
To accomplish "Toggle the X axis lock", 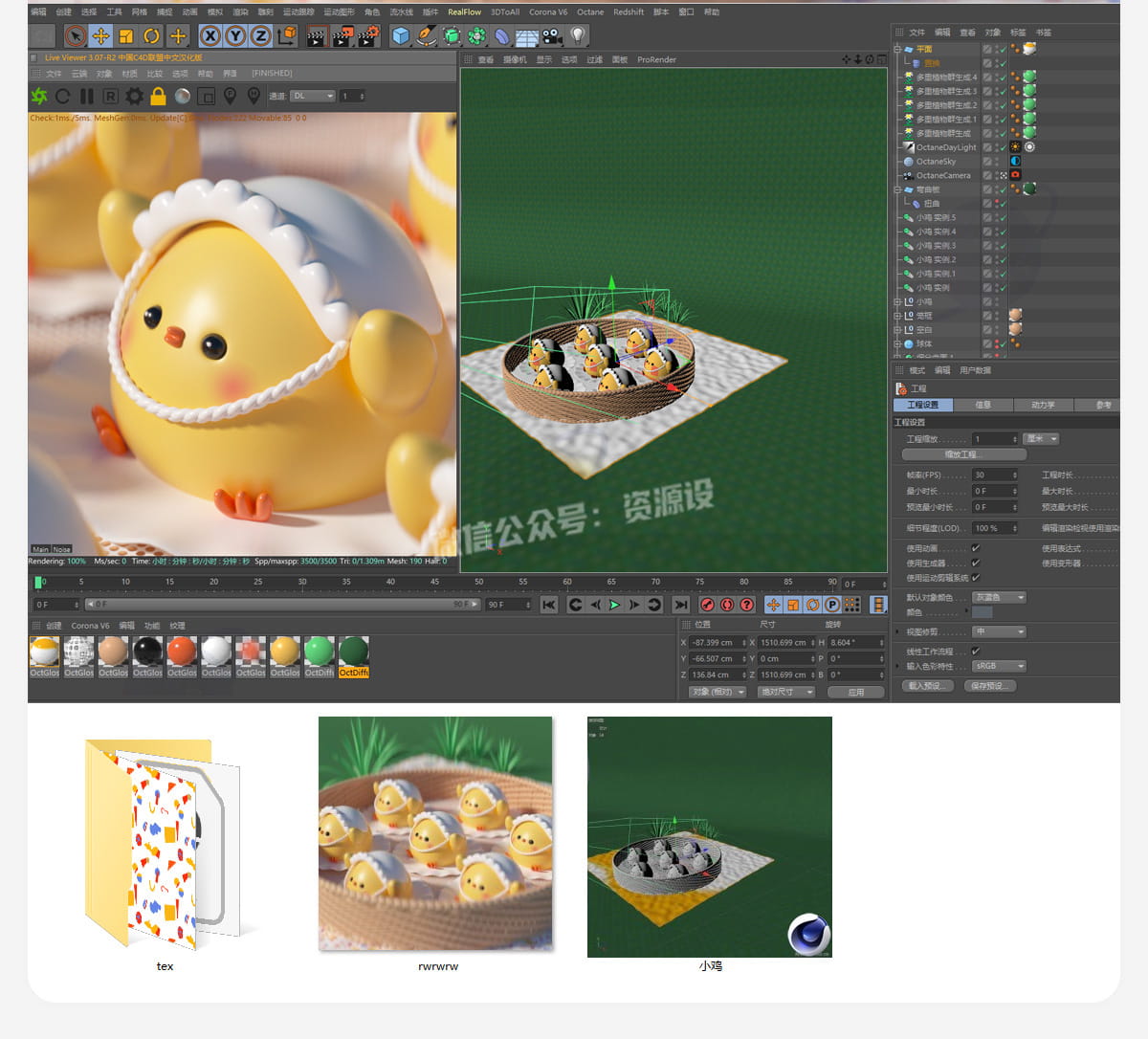I will [x=210, y=36].
